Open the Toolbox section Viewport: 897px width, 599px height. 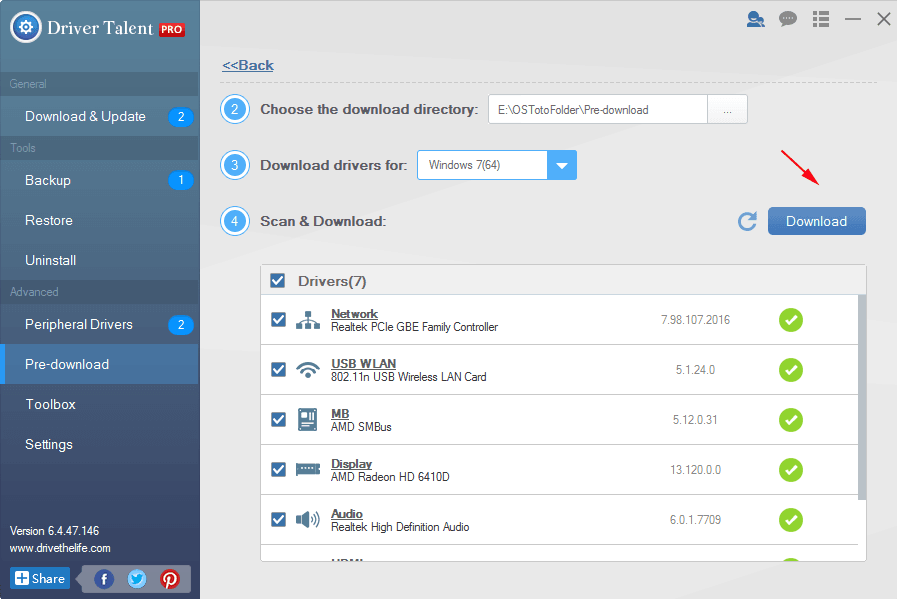[x=100, y=404]
